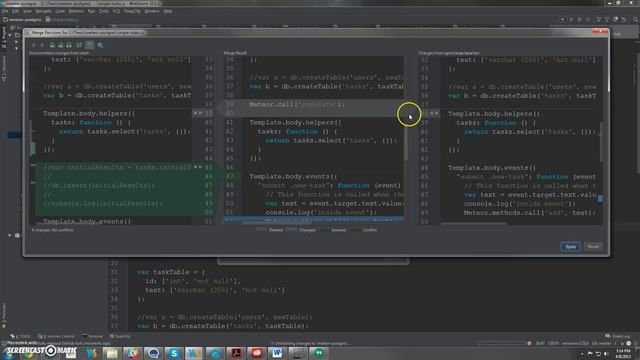Open Skype from the taskbar
The image size is (640, 360).
(174, 353)
